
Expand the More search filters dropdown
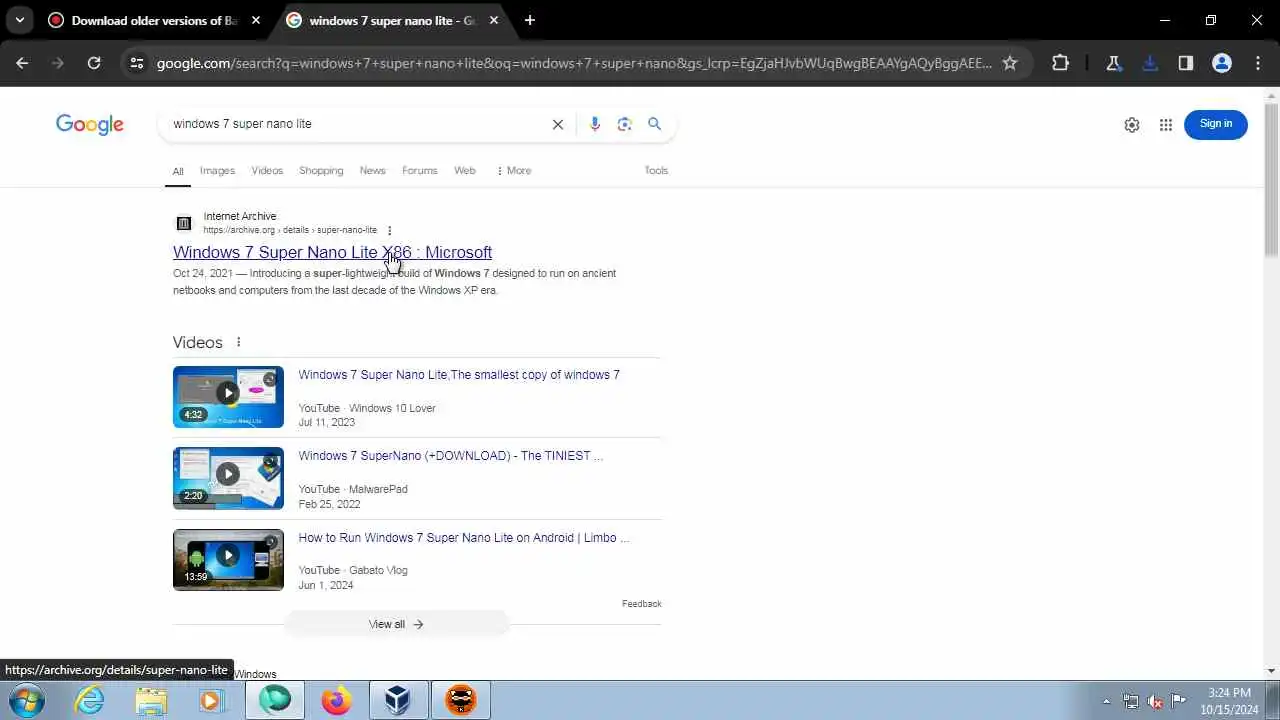514,171
